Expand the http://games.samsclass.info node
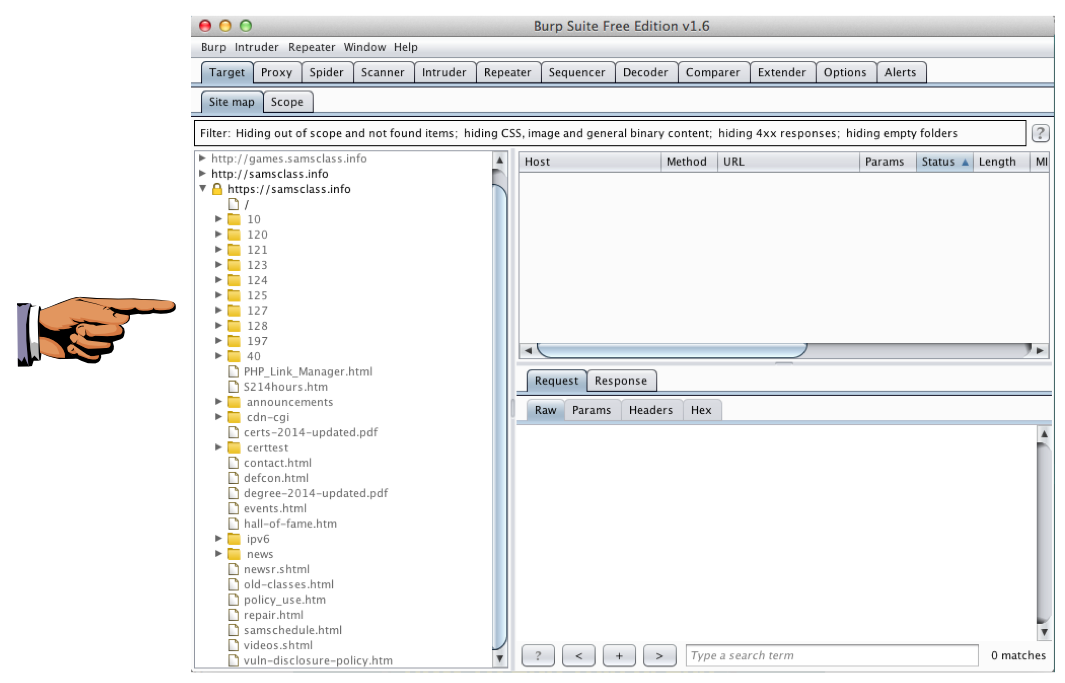 [x=202, y=158]
